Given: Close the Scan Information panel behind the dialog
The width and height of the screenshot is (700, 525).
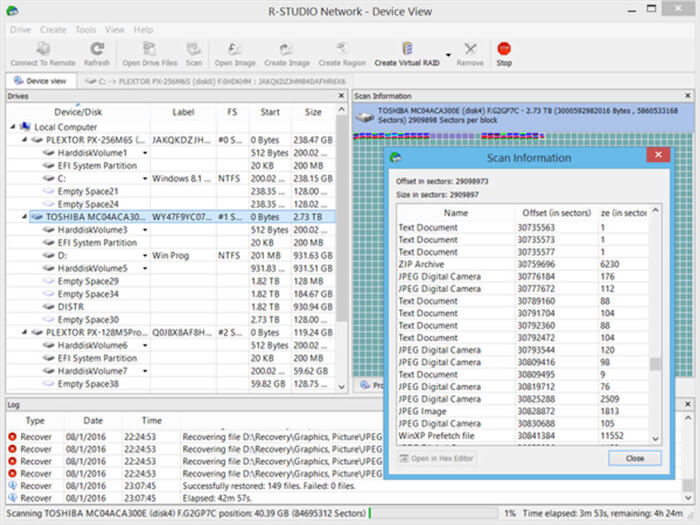Looking at the screenshot, I should (x=688, y=96).
